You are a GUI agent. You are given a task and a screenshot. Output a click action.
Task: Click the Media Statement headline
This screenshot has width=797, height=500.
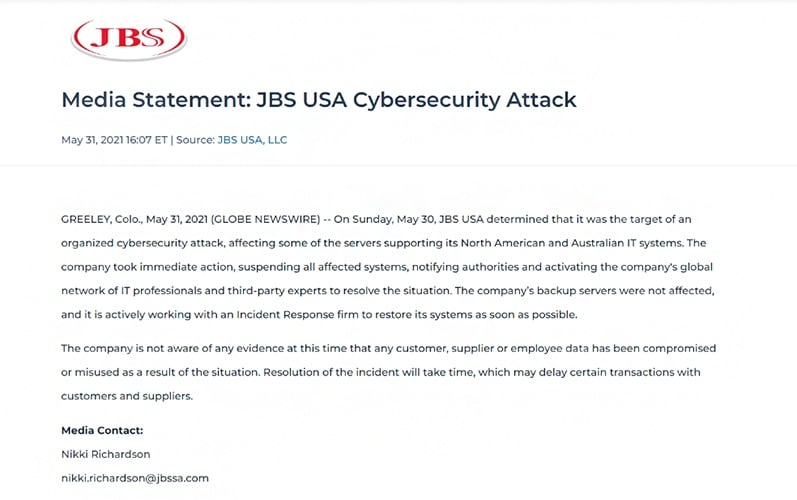(319, 100)
